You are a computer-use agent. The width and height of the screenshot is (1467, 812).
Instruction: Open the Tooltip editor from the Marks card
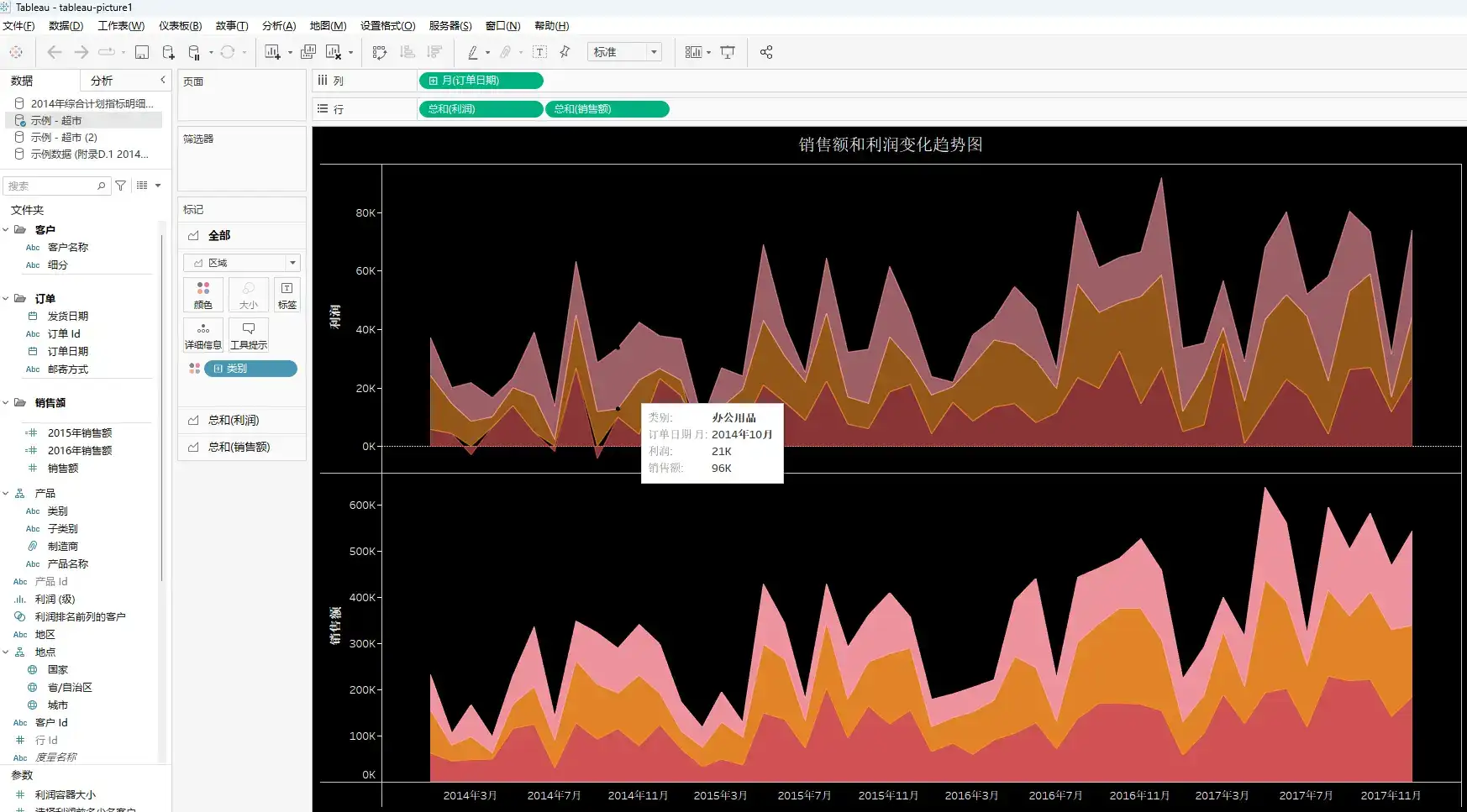pos(248,334)
